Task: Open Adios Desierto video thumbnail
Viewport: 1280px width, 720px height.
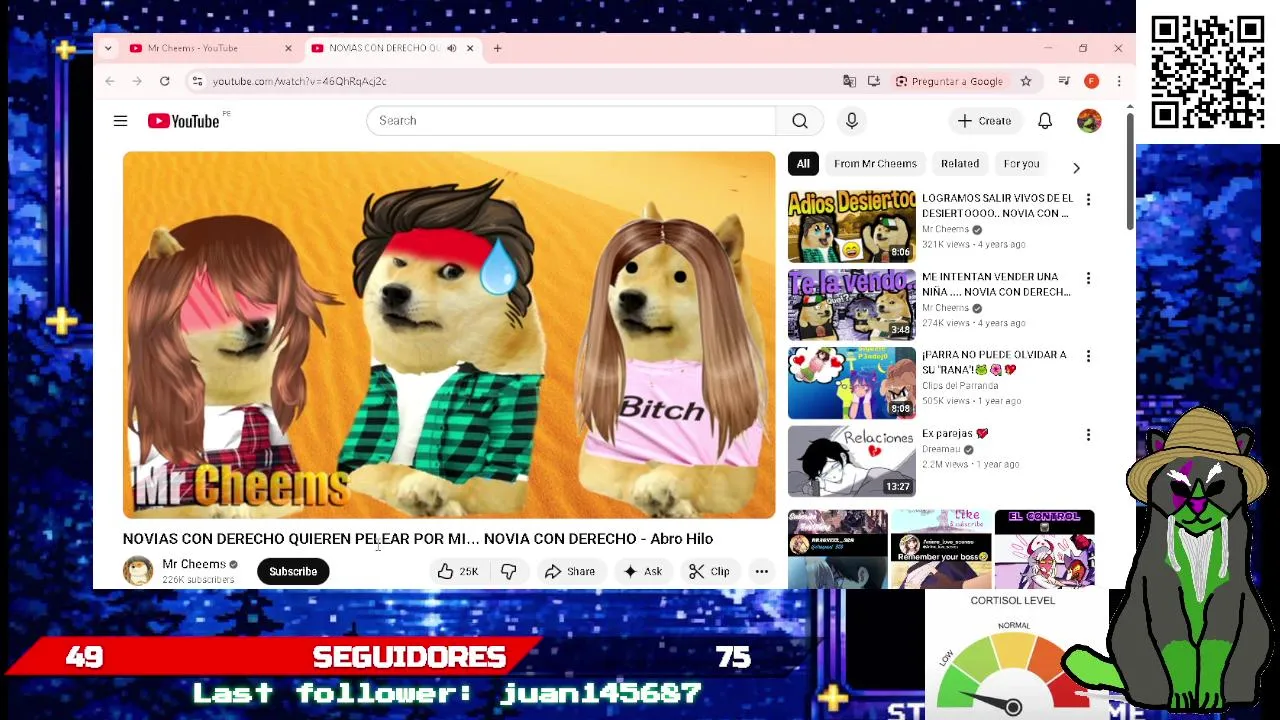Action: (x=851, y=227)
